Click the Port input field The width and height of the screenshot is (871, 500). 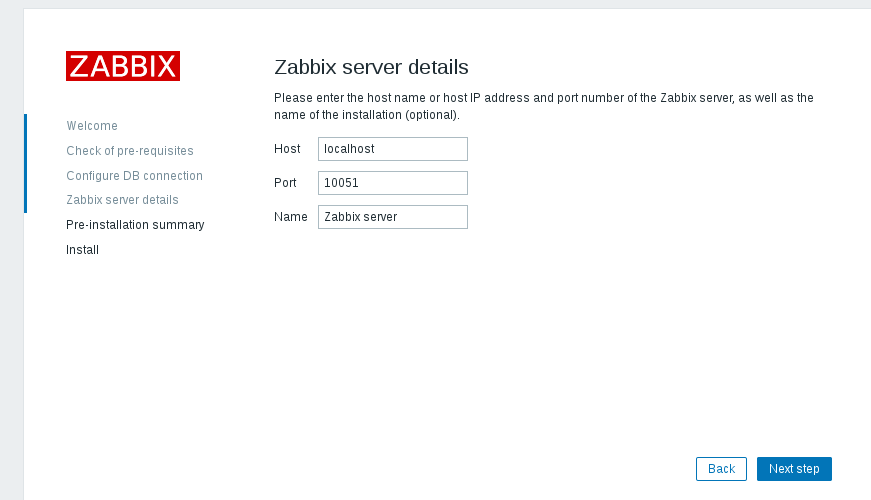[393, 183]
